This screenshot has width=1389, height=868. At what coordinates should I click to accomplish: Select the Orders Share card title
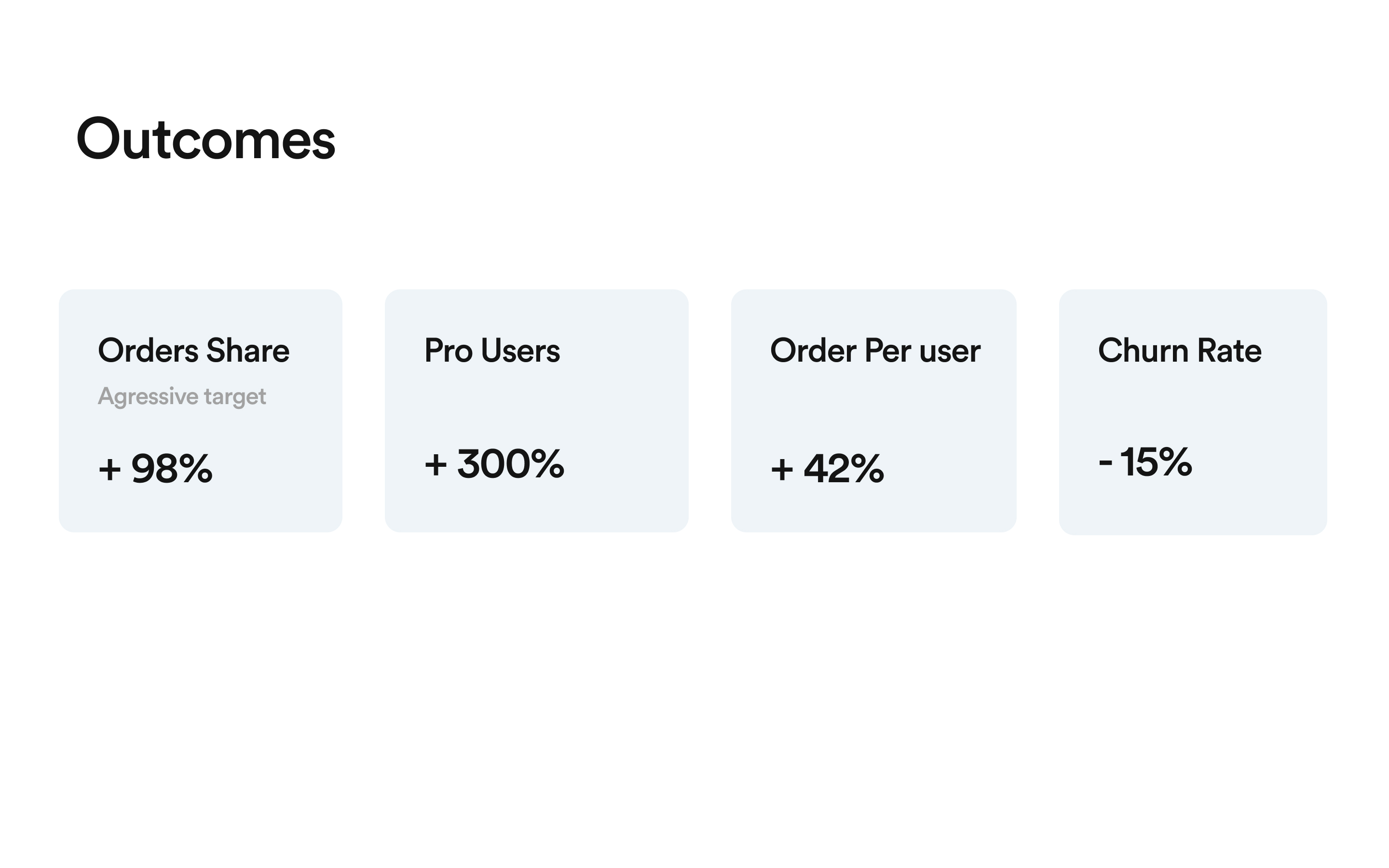(x=193, y=350)
